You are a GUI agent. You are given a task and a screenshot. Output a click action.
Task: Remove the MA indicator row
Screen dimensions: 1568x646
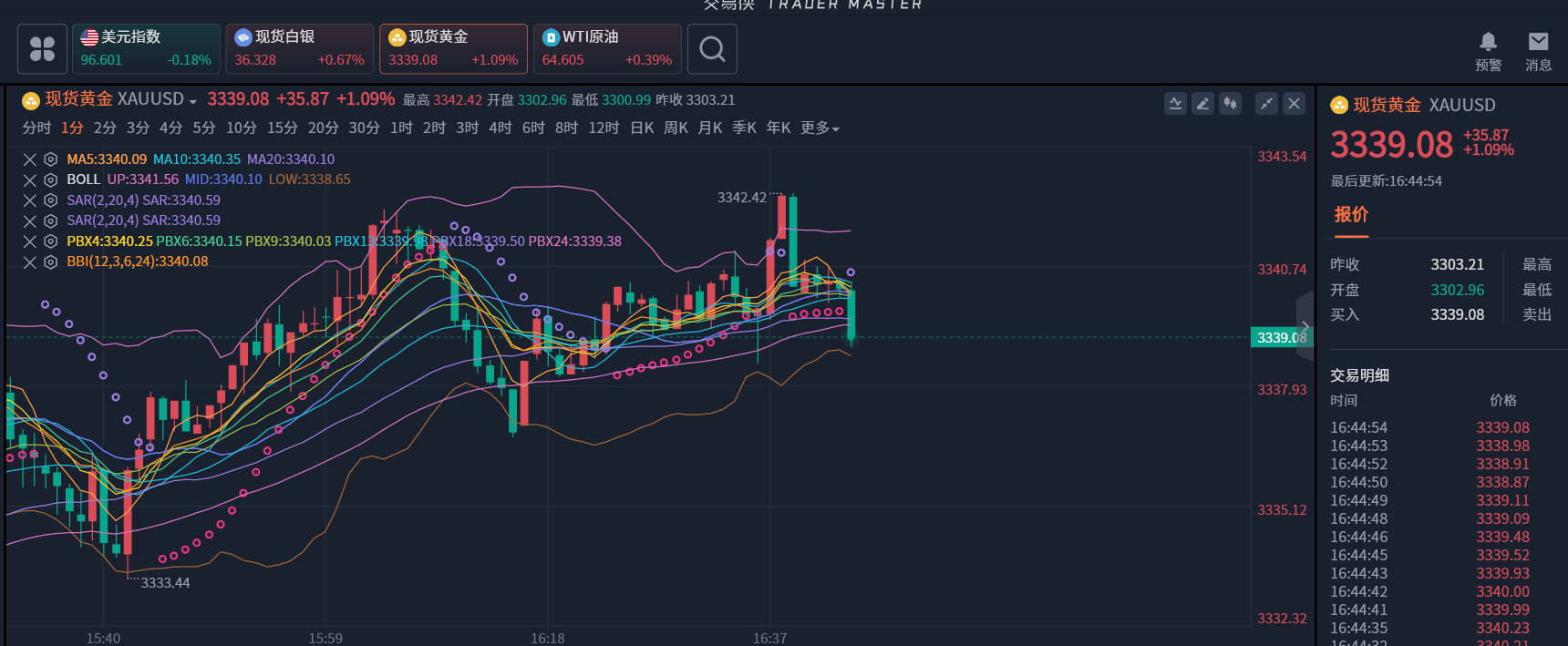pyautogui.click(x=30, y=159)
